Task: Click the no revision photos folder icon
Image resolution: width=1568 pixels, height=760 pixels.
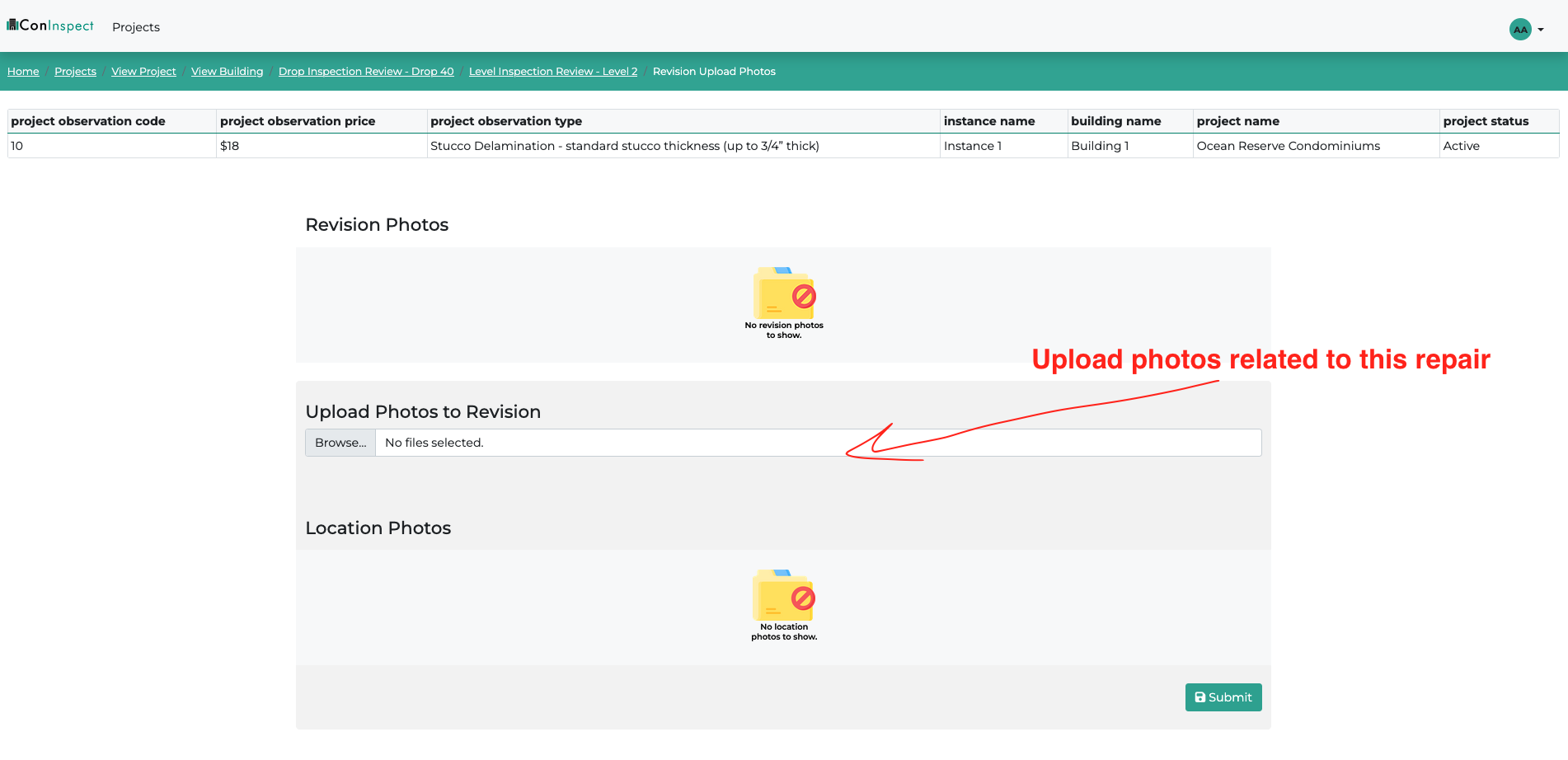Action: click(x=784, y=293)
